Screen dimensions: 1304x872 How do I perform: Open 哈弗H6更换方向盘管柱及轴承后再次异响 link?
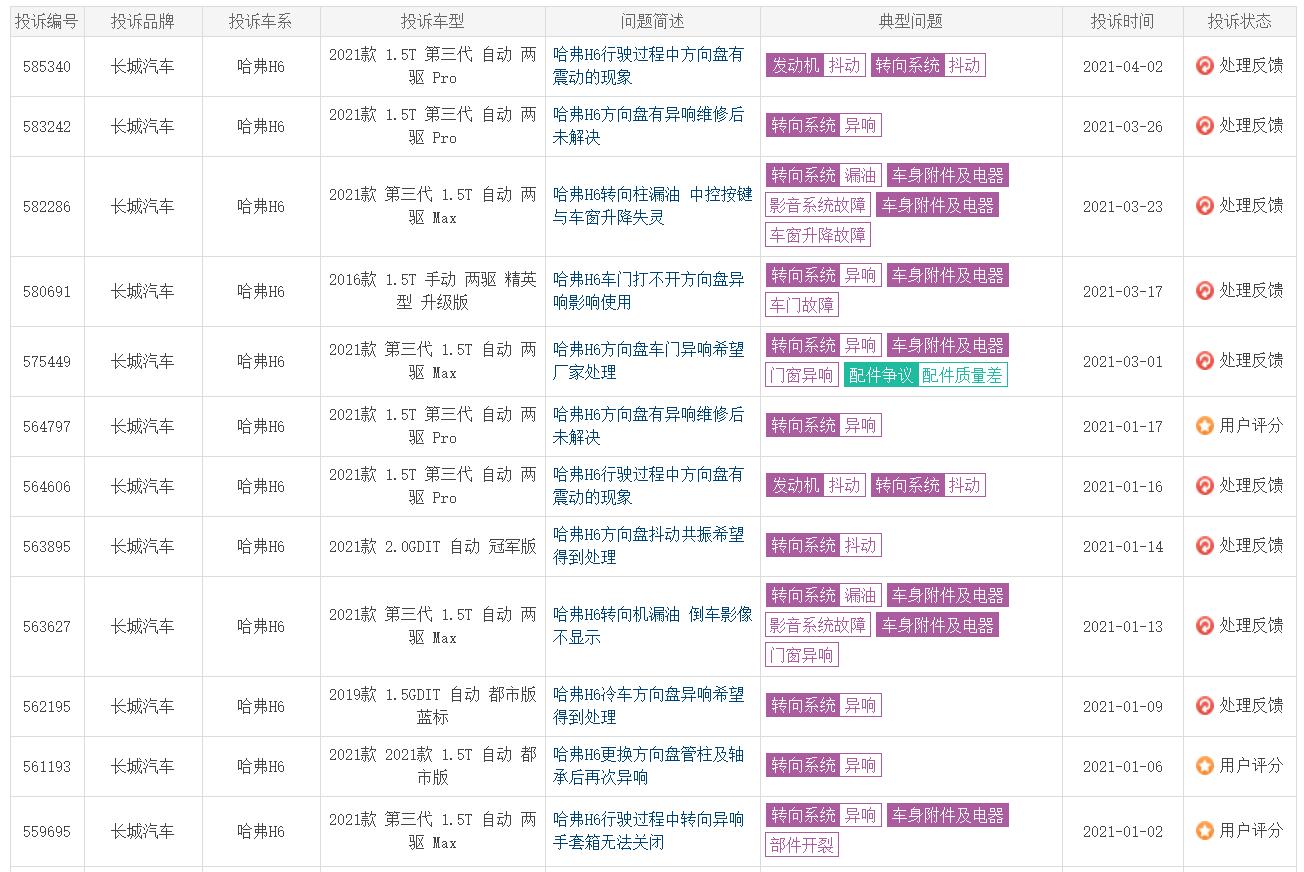tap(649, 766)
